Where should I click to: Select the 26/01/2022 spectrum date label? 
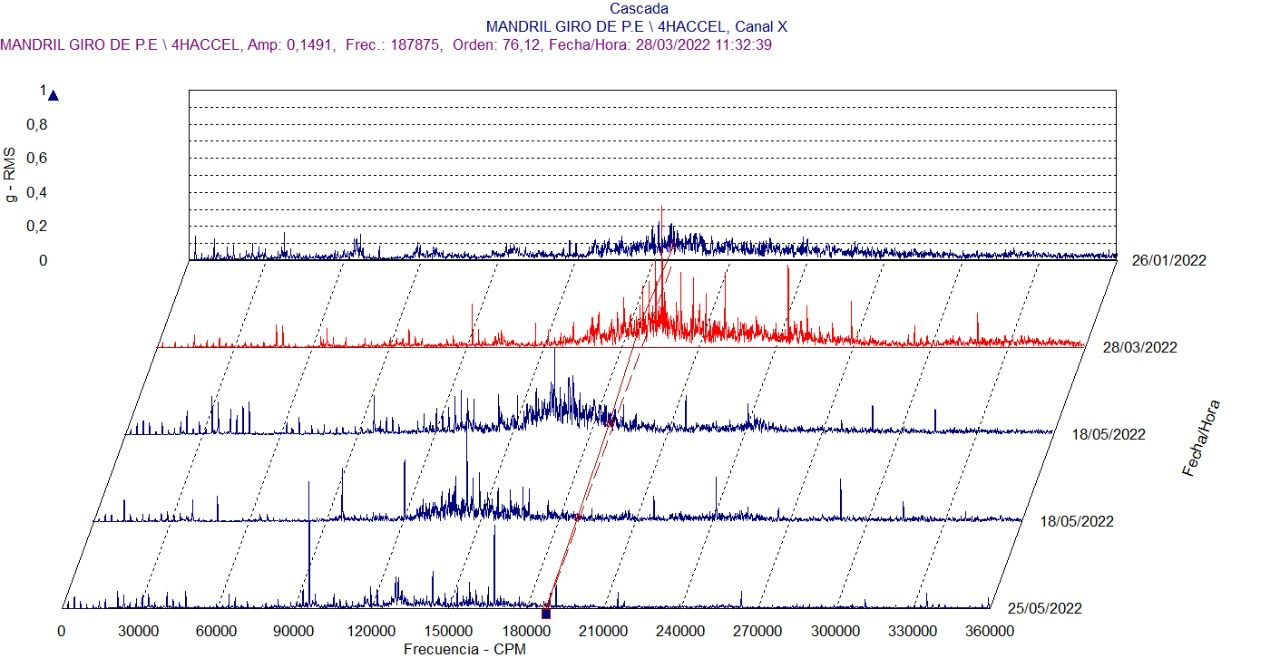point(1169,261)
